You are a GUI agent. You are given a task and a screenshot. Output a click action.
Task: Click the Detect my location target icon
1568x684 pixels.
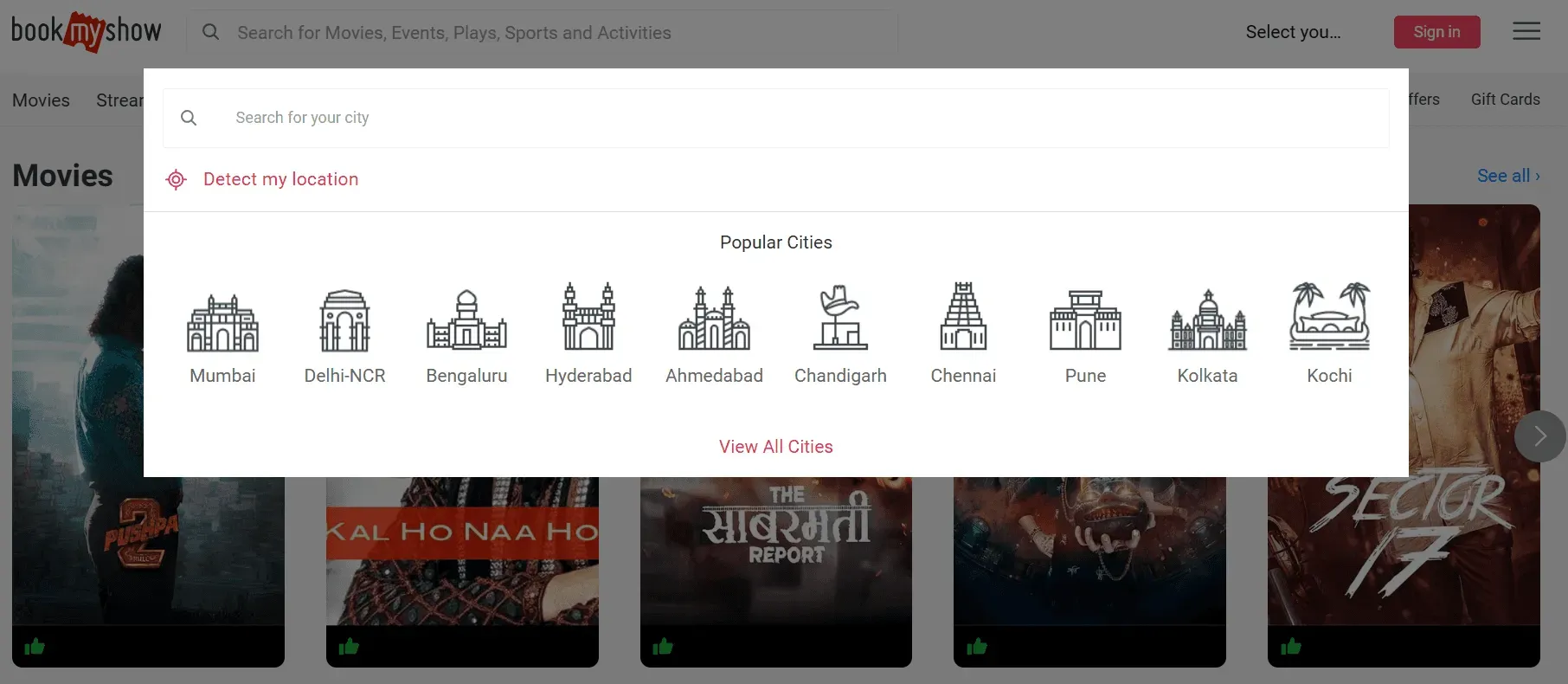176,179
